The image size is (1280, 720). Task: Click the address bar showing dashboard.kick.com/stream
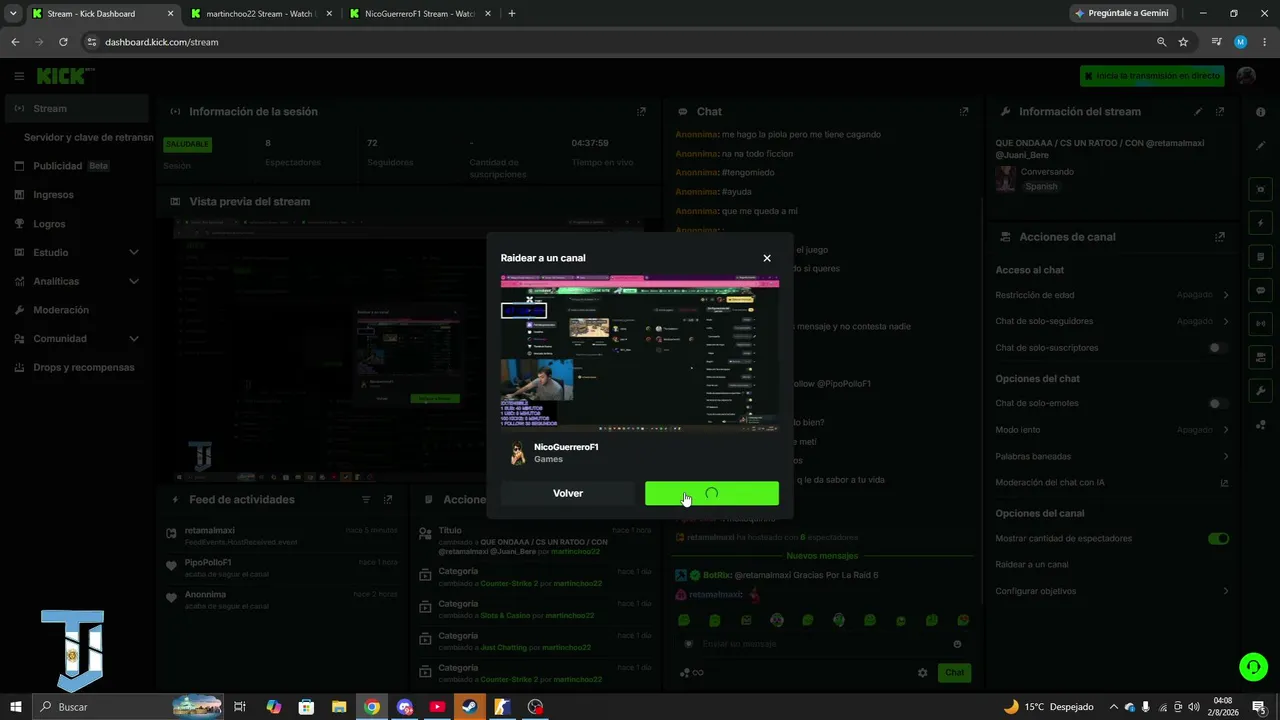(620, 42)
